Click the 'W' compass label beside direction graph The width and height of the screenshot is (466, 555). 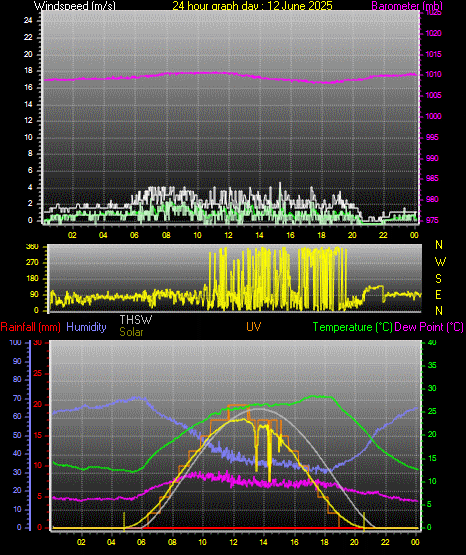440,262
